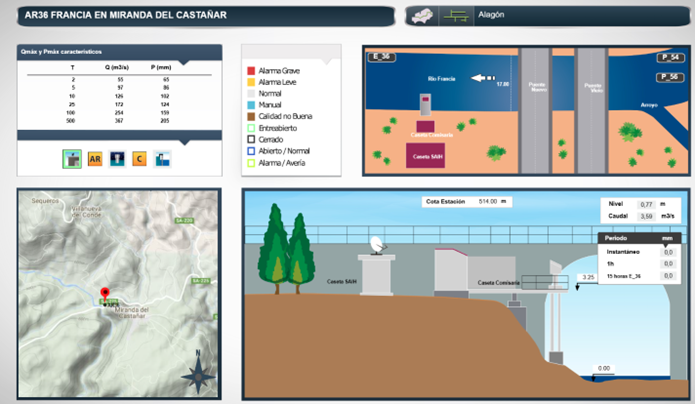Click the red Alarma Grave color swatch

(251, 71)
